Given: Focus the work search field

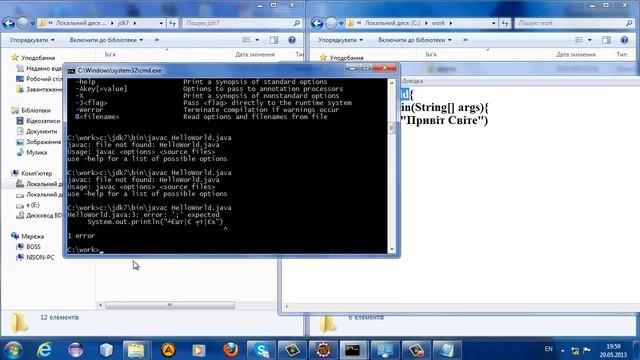Looking at the screenshot, I should point(575,23).
